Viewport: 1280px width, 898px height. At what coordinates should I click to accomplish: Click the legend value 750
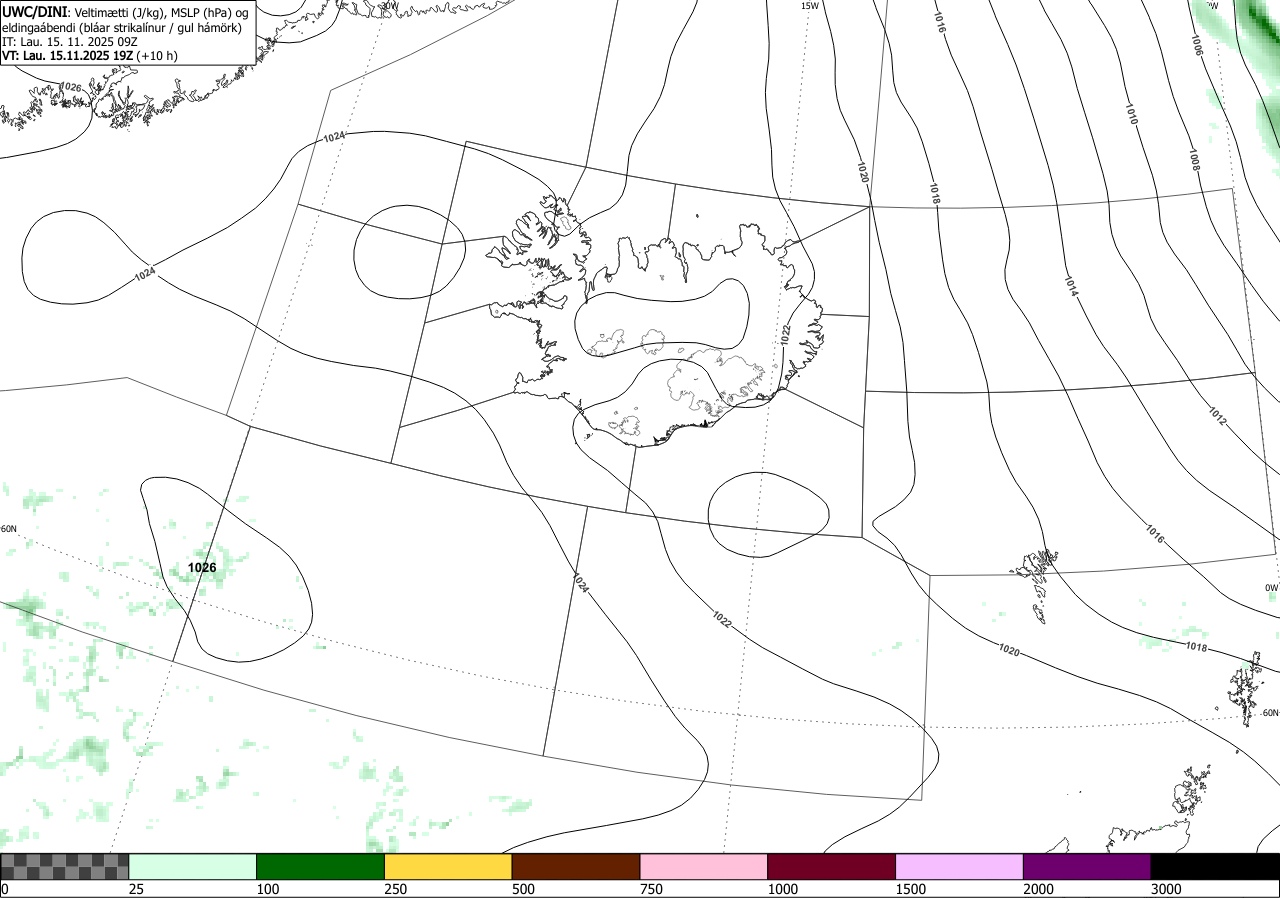point(651,889)
